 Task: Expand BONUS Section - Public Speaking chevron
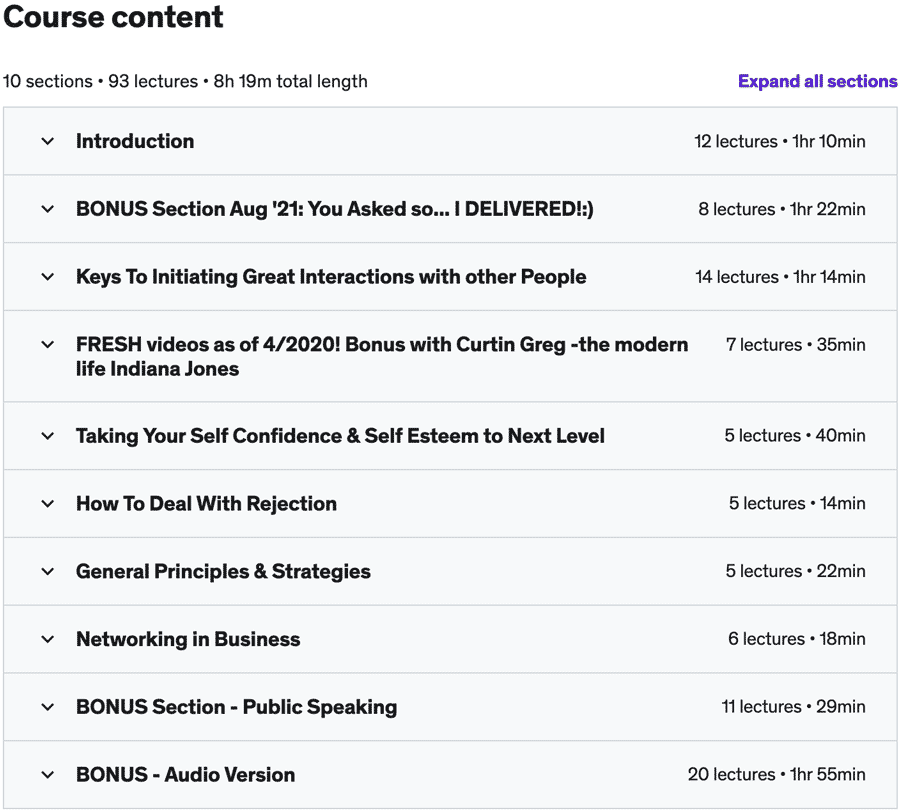pos(48,706)
